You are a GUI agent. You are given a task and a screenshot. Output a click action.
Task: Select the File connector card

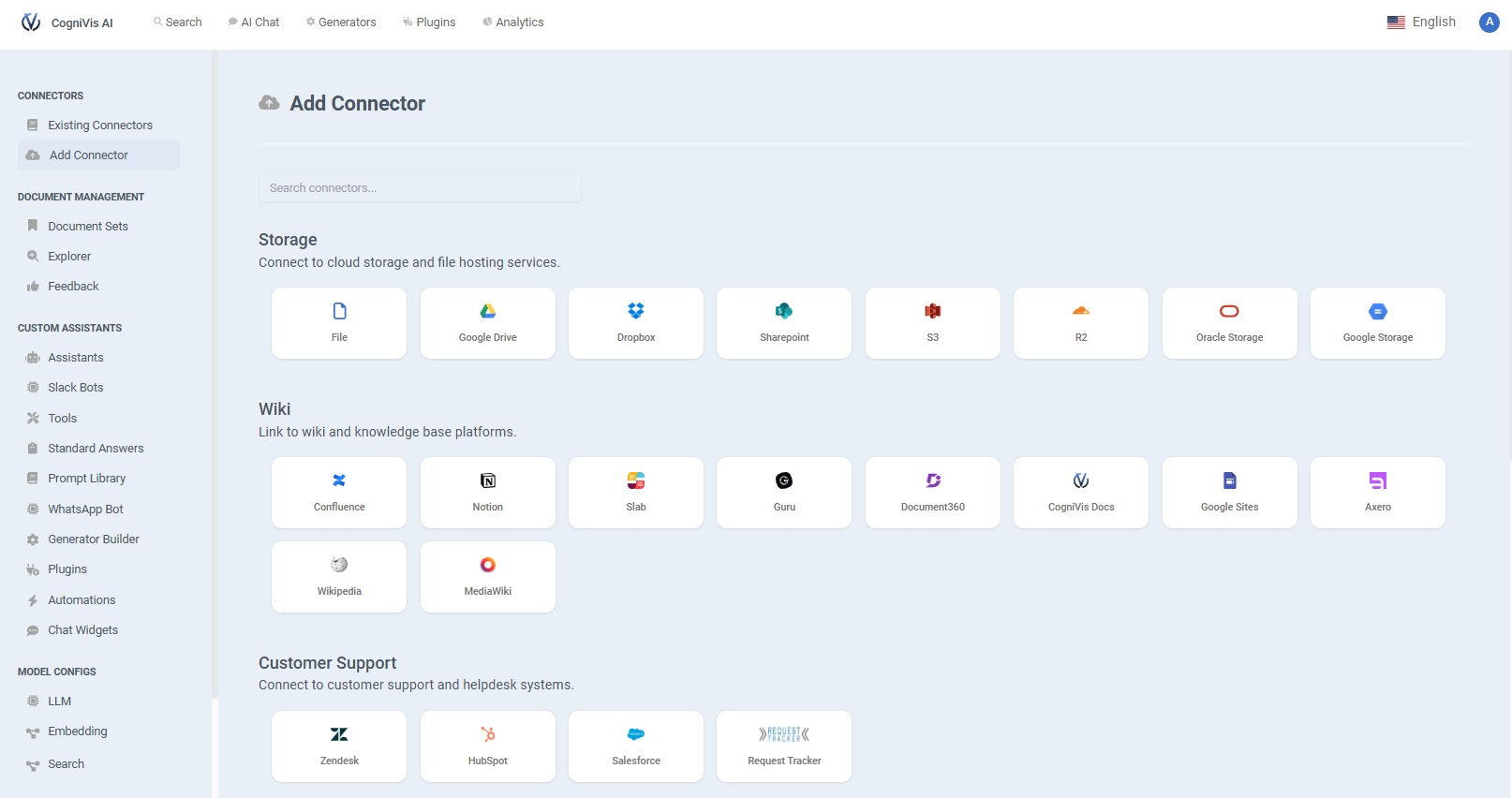(339, 323)
